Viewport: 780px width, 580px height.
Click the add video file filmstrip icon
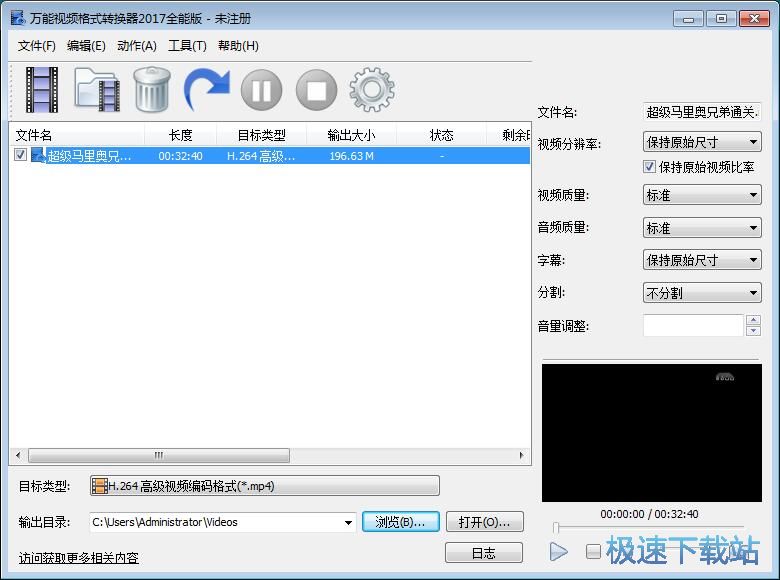(42, 90)
